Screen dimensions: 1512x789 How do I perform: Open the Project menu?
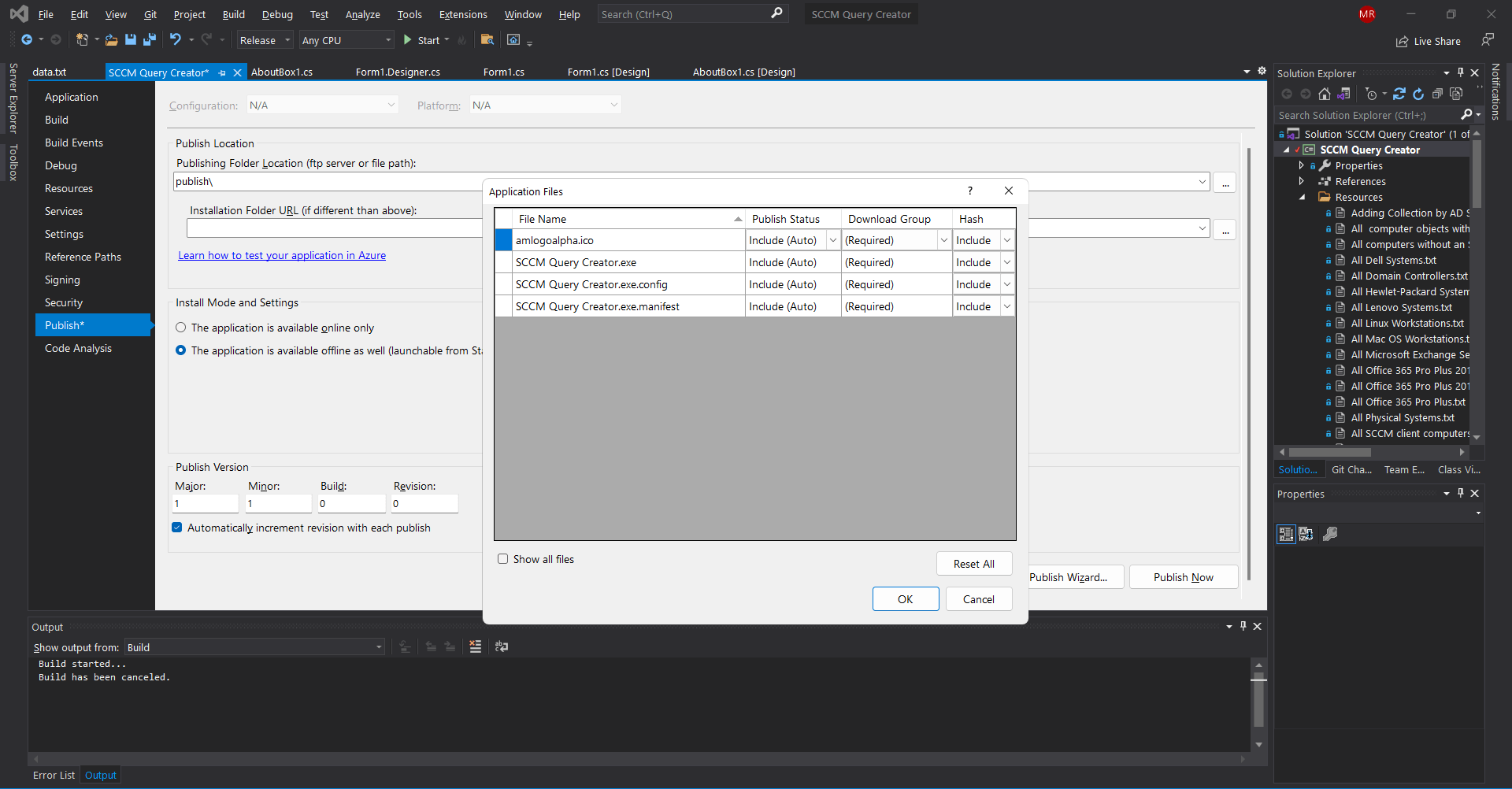tap(189, 14)
